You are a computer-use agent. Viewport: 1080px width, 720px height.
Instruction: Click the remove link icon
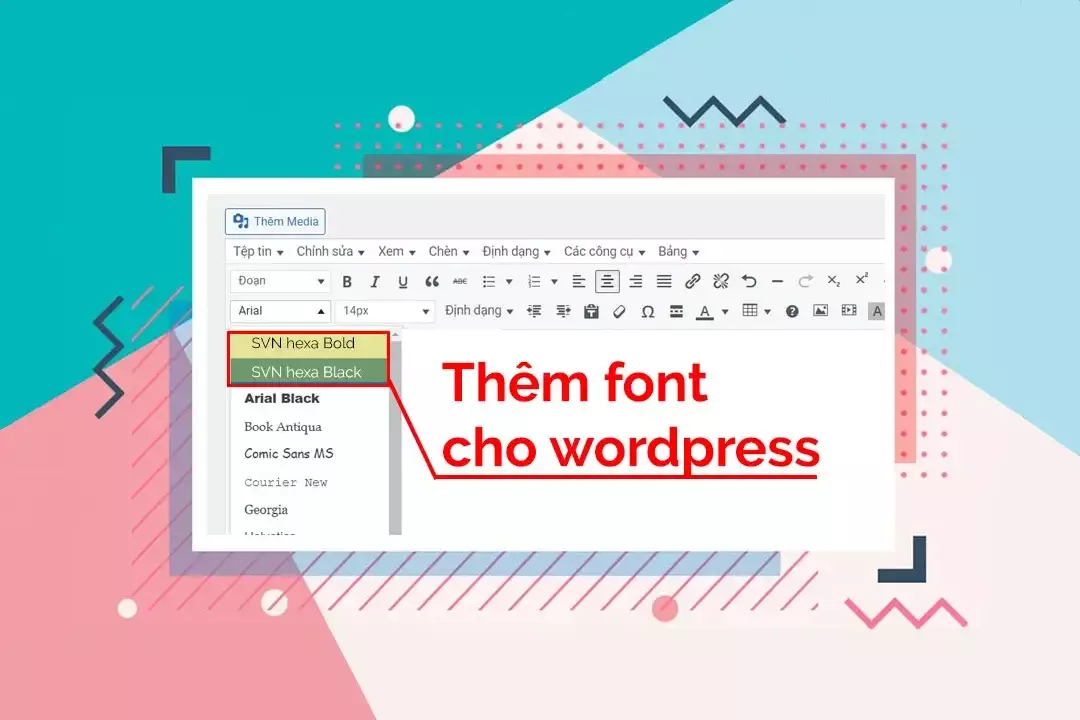pyautogui.click(x=721, y=281)
